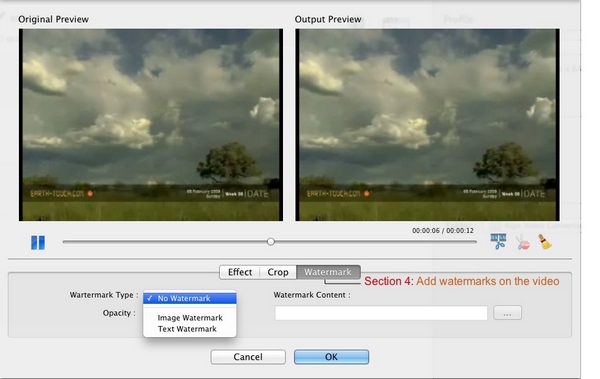Switch to the Crop tab

coord(278,272)
